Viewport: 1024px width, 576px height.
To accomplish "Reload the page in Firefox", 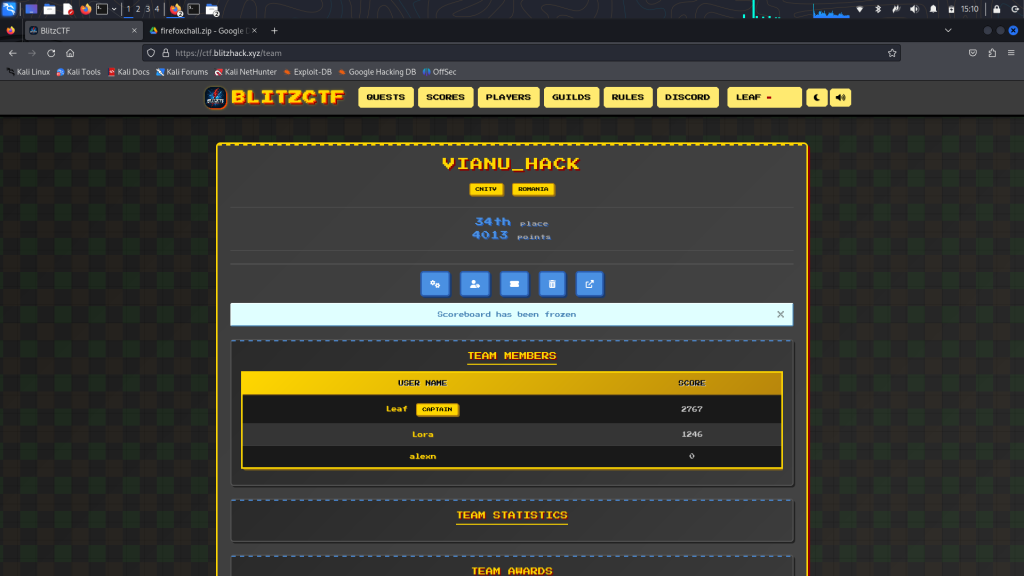I will [x=50, y=53].
